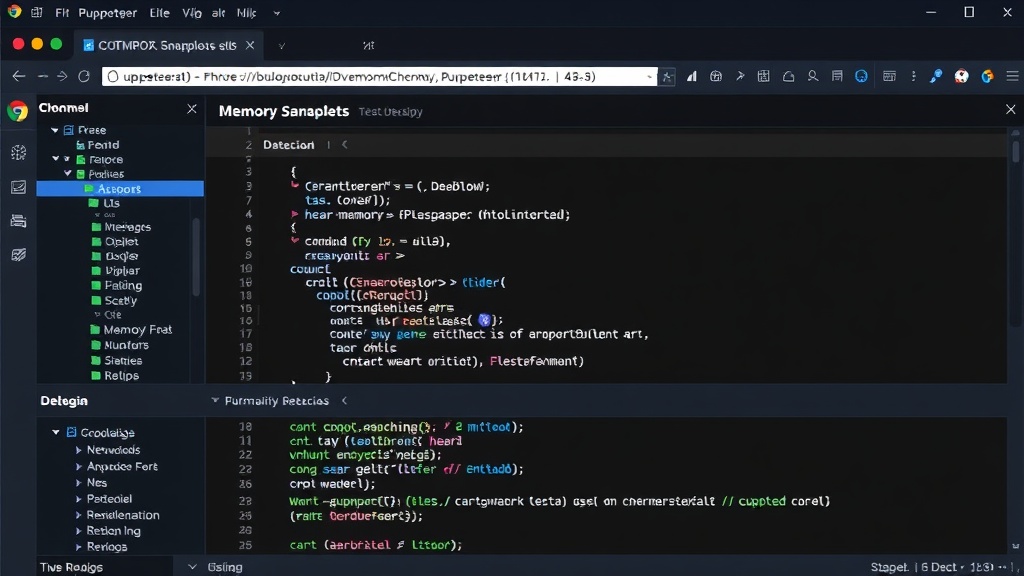Select the Oieliet folder
1024x576 pixels.
click(x=115, y=242)
